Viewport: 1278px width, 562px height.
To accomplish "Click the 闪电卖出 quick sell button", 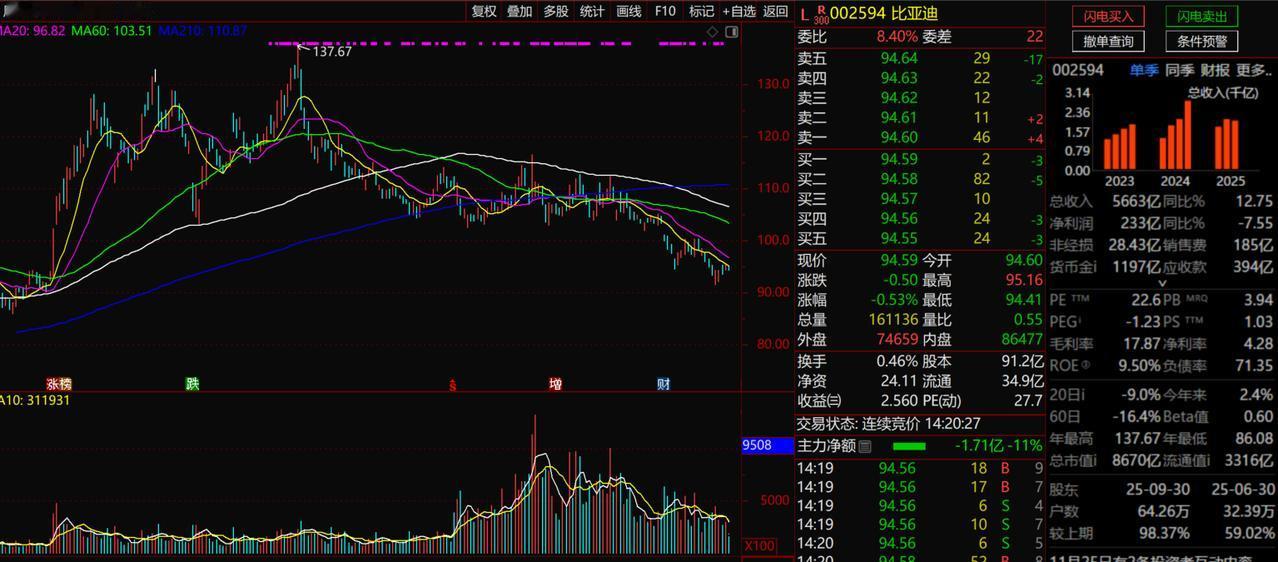I will pyautogui.click(x=1202, y=16).
